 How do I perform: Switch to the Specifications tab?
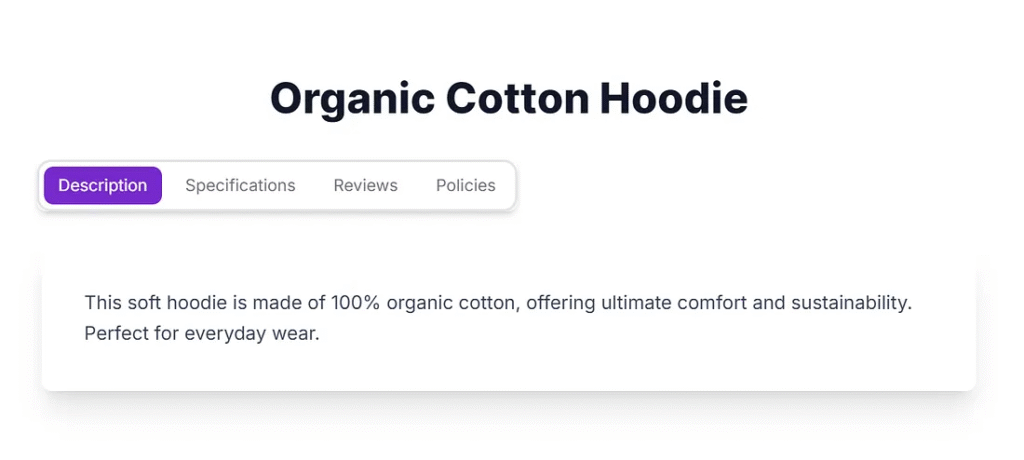click(240, 185)
